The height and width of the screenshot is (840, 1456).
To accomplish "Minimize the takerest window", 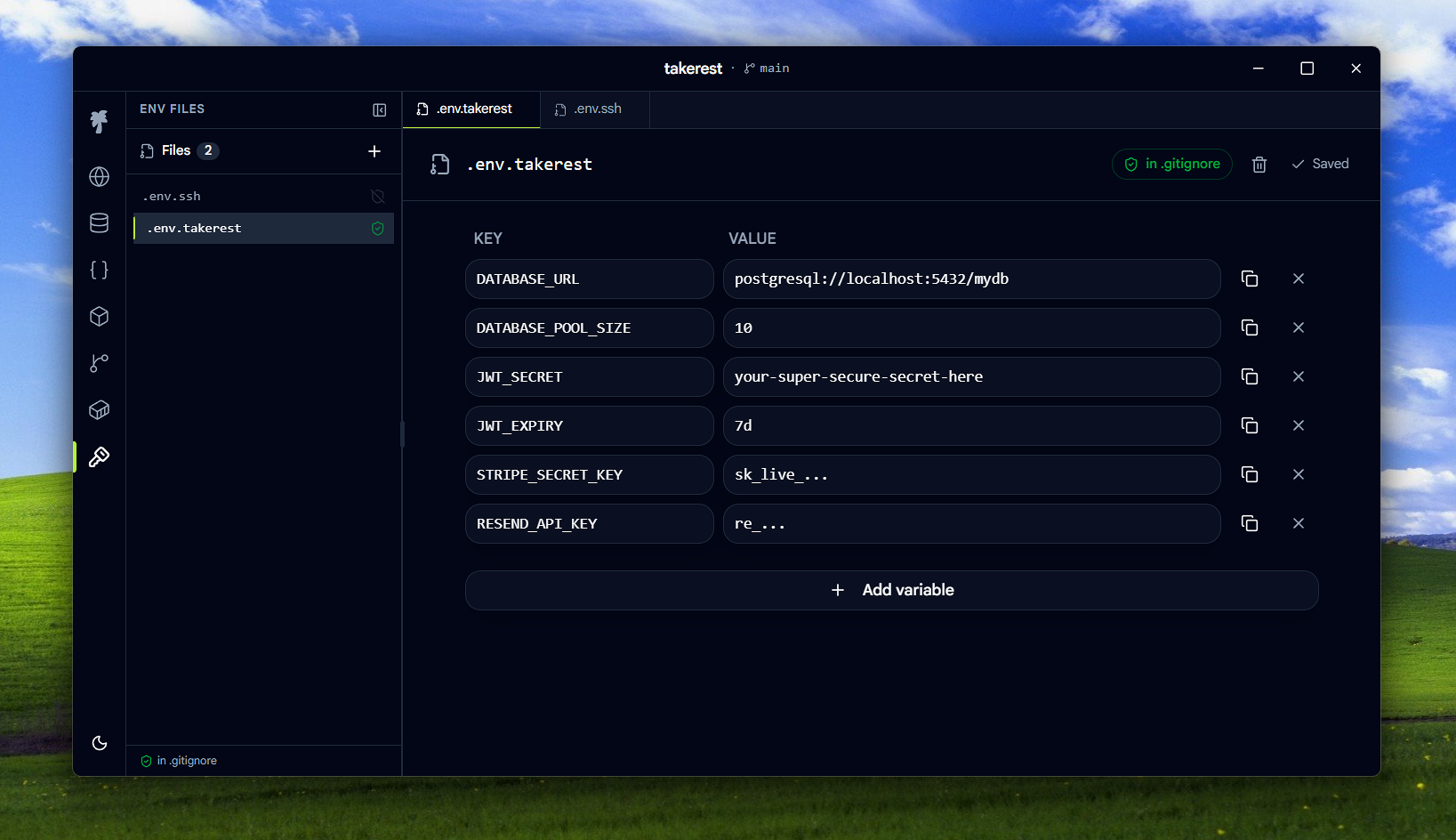I will pos(1258,69).
